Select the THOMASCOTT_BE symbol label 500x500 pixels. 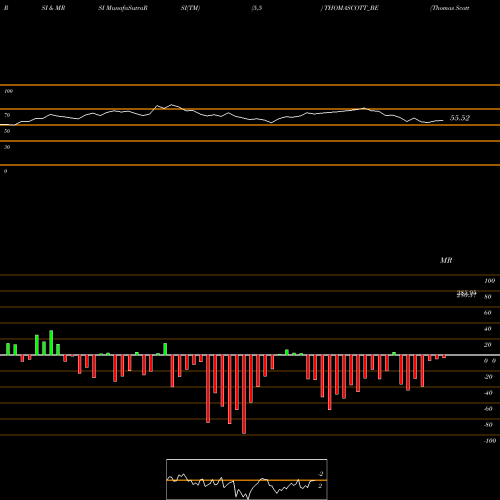pos(351,8)
